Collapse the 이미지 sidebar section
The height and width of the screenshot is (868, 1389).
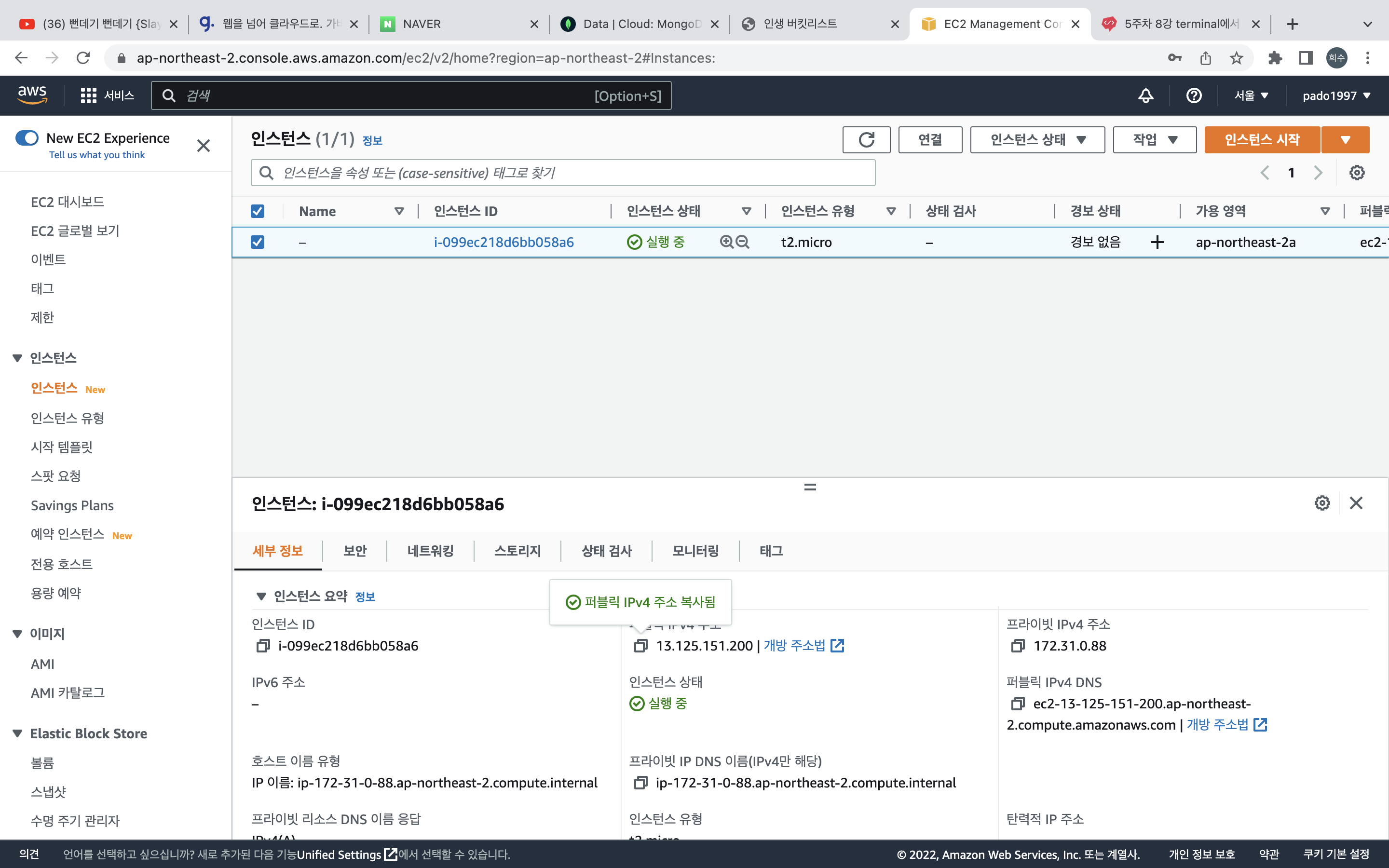(17, 634)
